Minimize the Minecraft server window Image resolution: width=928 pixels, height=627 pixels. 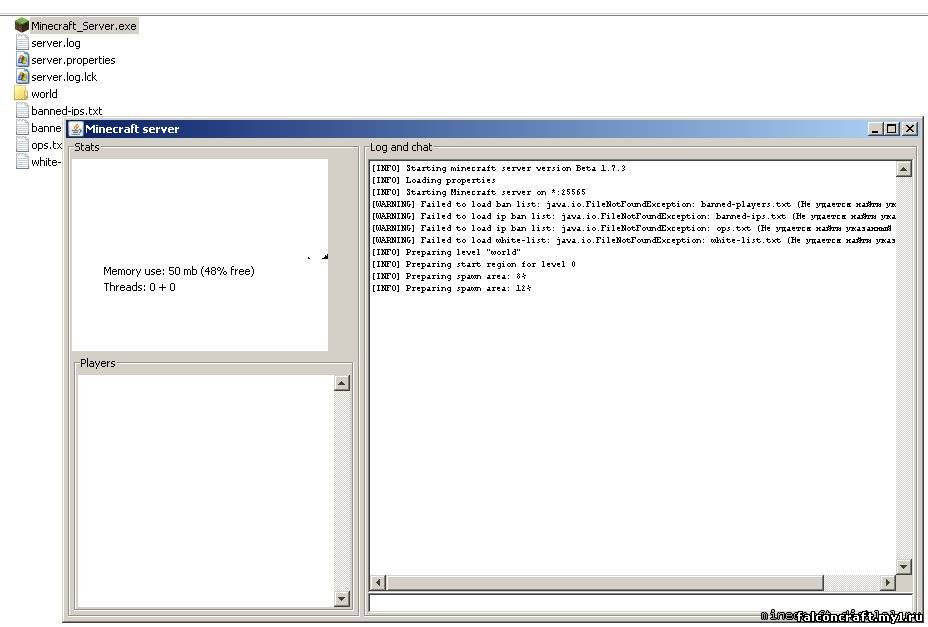tap(876, 129)
